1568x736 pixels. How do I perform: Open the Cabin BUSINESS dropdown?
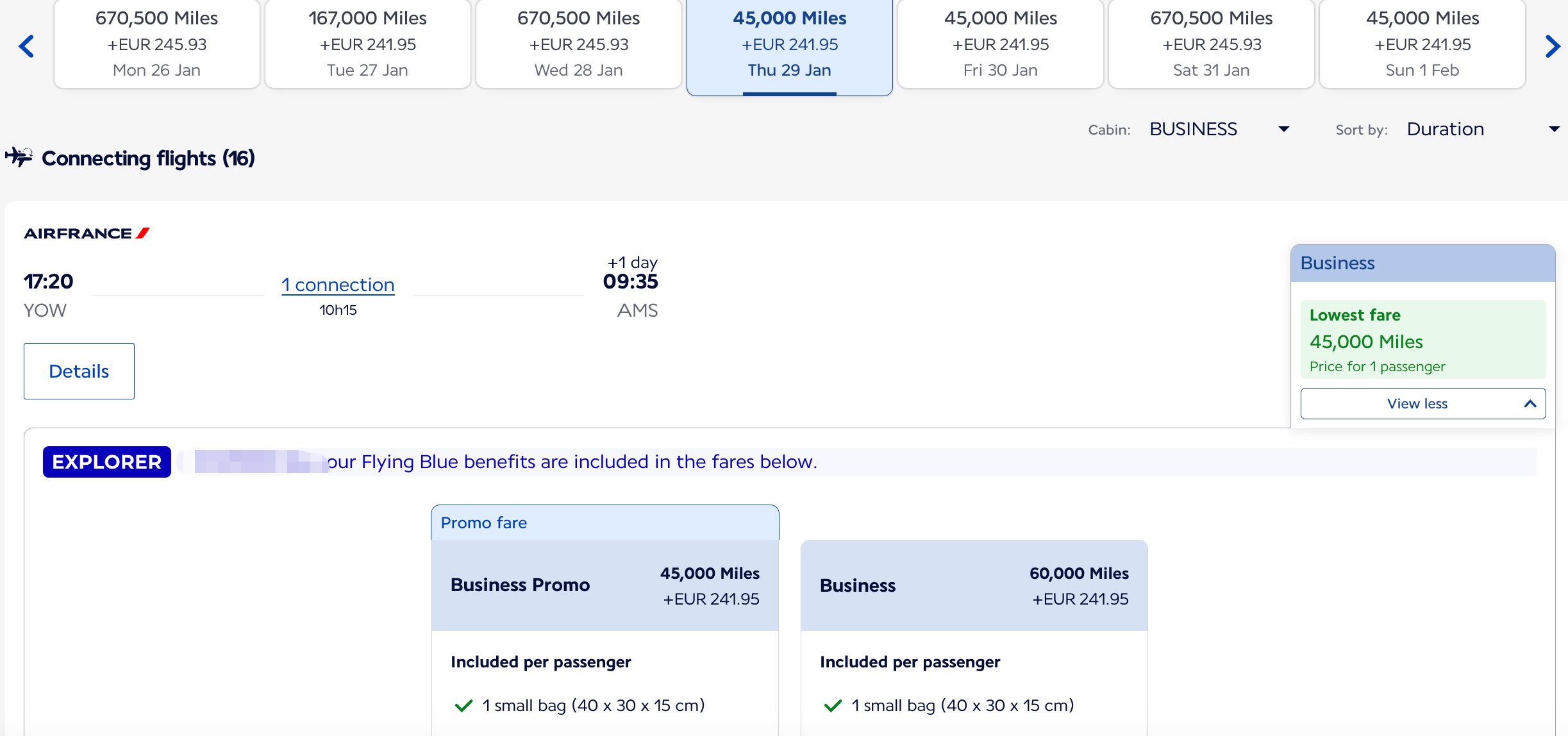(x=1219, y=130)
